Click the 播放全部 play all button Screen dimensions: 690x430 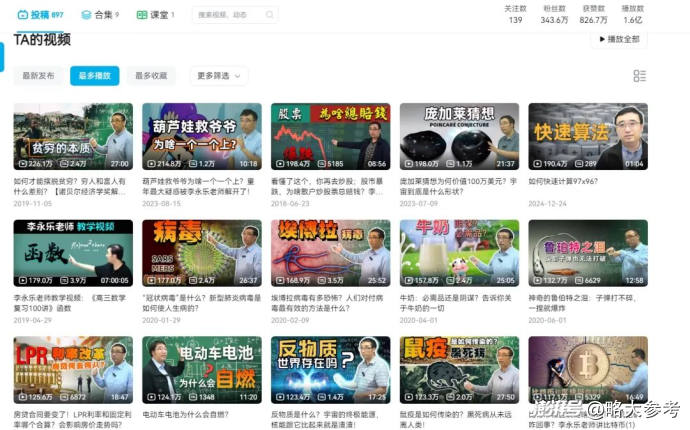(619, 40)
